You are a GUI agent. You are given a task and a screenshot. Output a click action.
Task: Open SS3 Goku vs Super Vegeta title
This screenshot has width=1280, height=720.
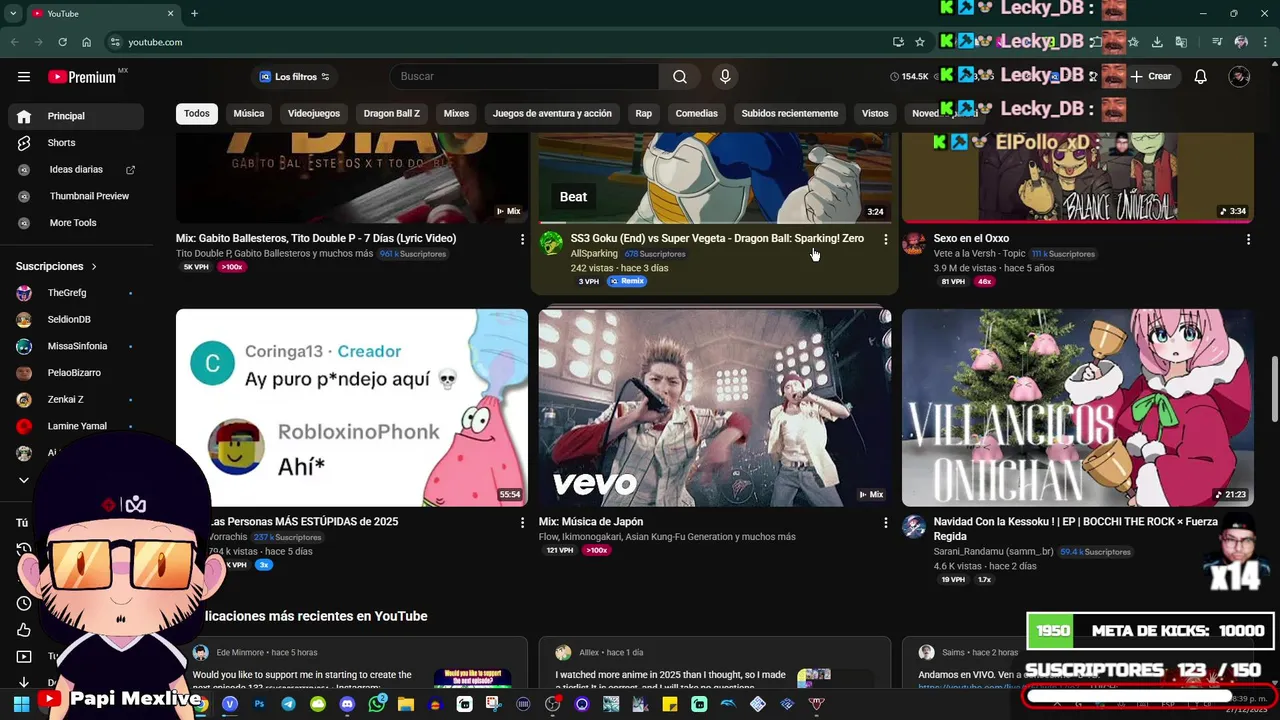pyautogui.click(x=717, y=239)
